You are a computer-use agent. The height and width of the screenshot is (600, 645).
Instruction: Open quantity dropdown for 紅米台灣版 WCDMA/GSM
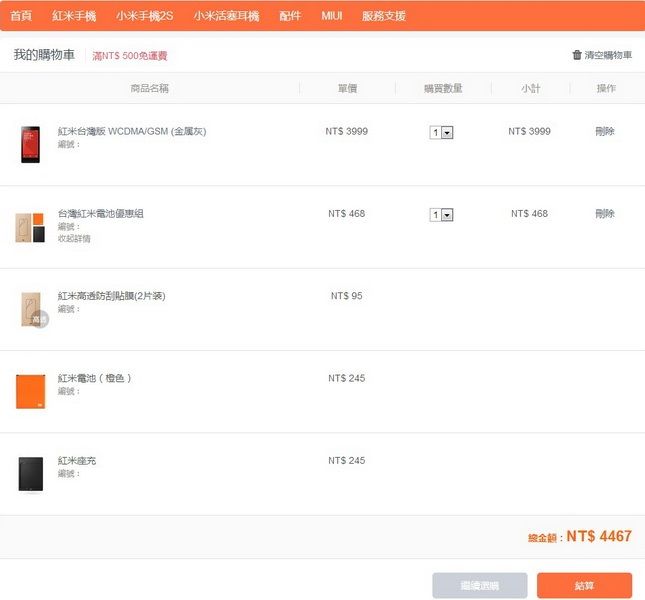tap(441, 132)
